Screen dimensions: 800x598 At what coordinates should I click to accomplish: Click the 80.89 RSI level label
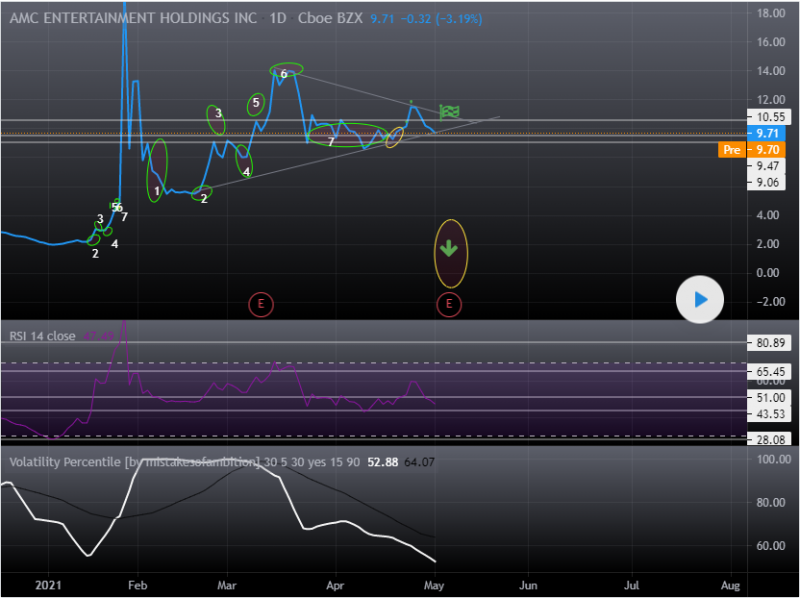point(768,343)
